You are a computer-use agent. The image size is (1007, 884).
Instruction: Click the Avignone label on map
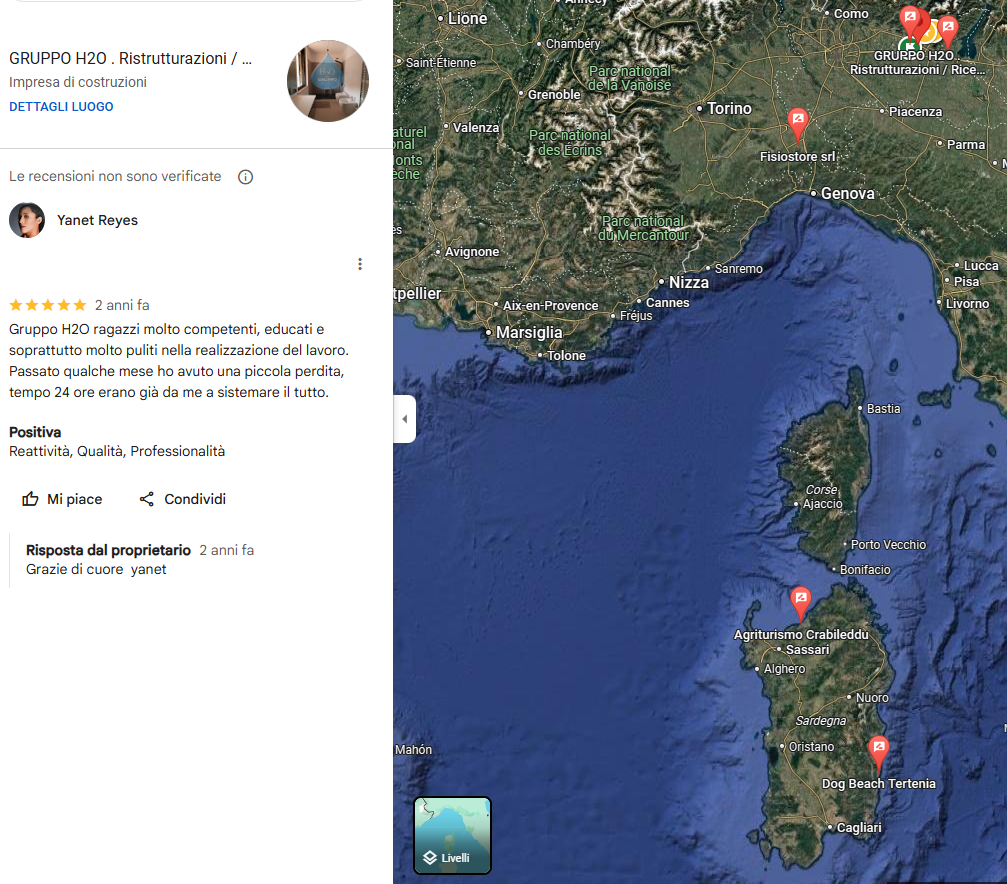tap(471, 252)
